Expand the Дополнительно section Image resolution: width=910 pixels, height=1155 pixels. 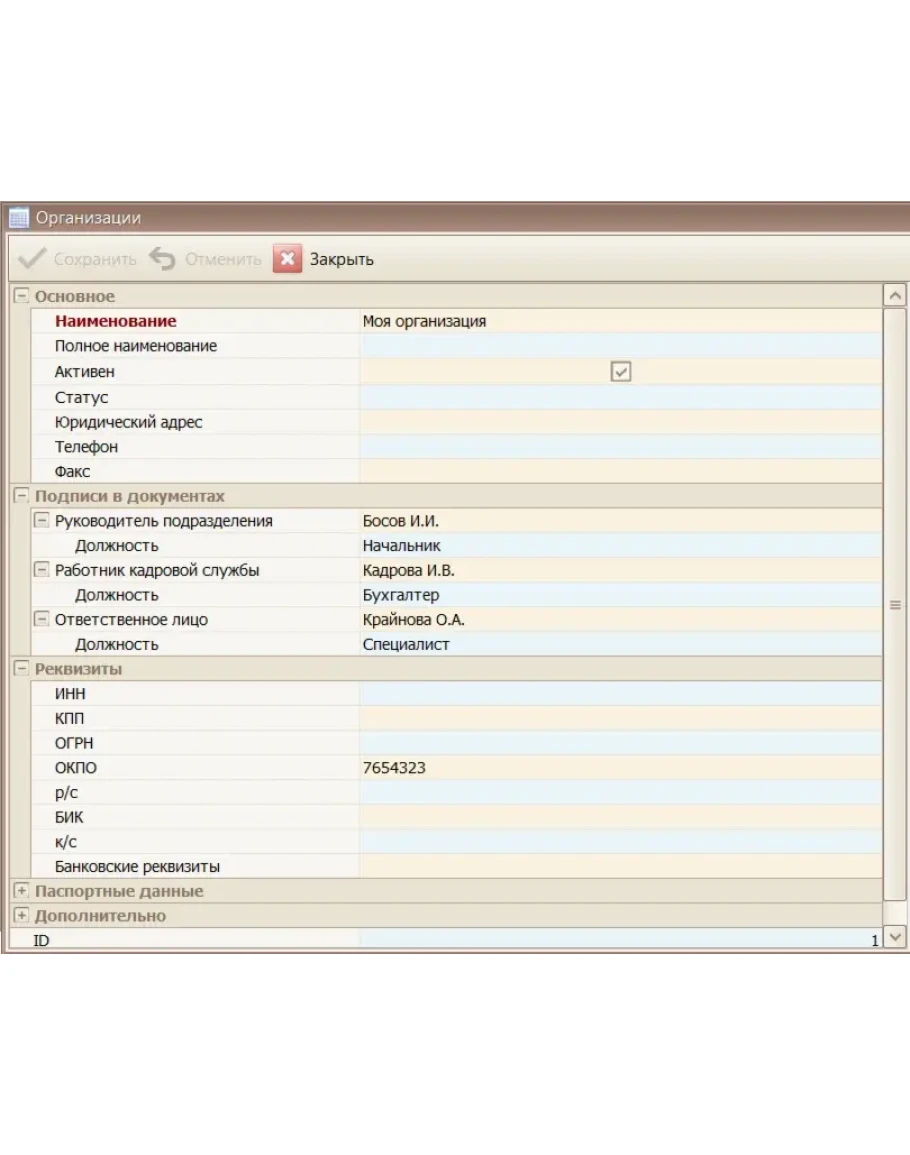(21, 916)
